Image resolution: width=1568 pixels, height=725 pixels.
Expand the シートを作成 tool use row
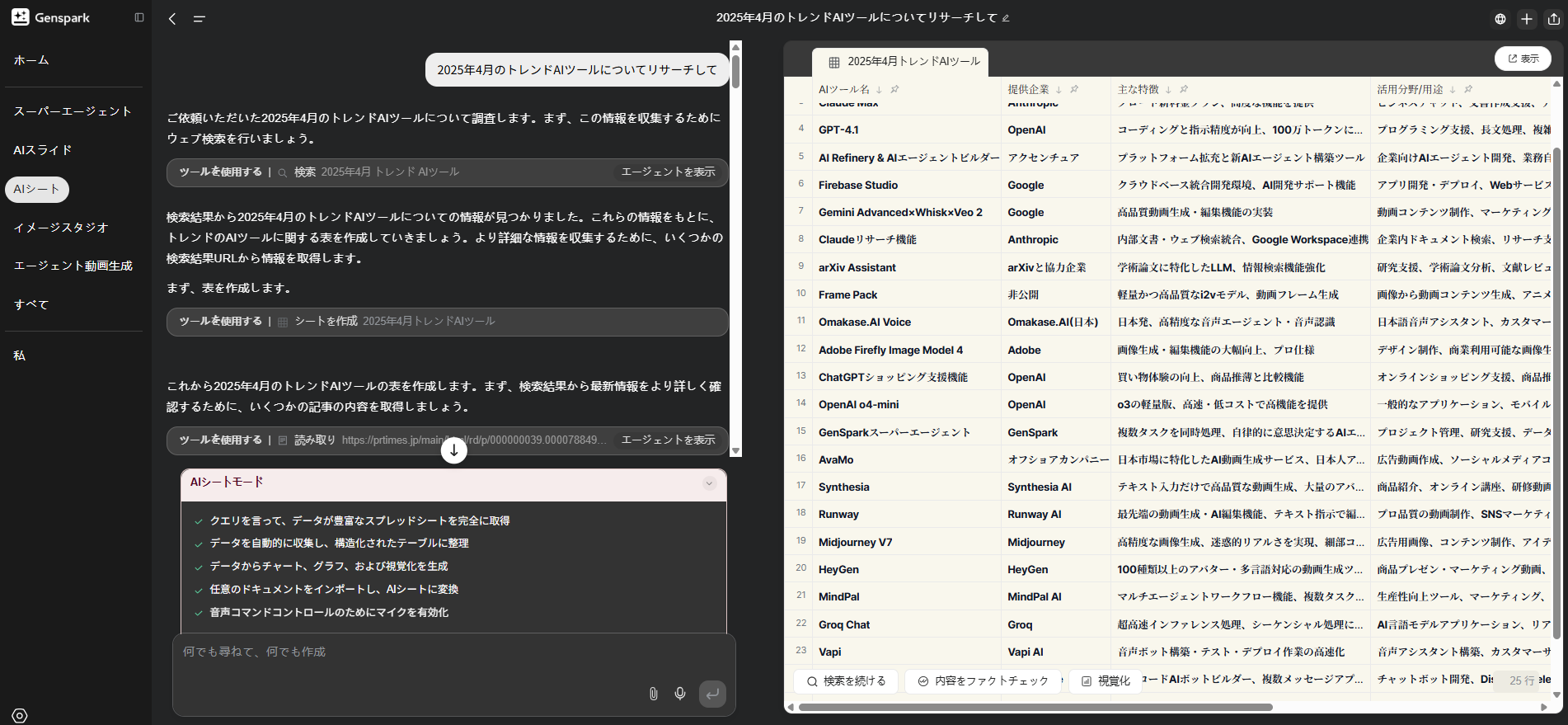click(448, 322)
